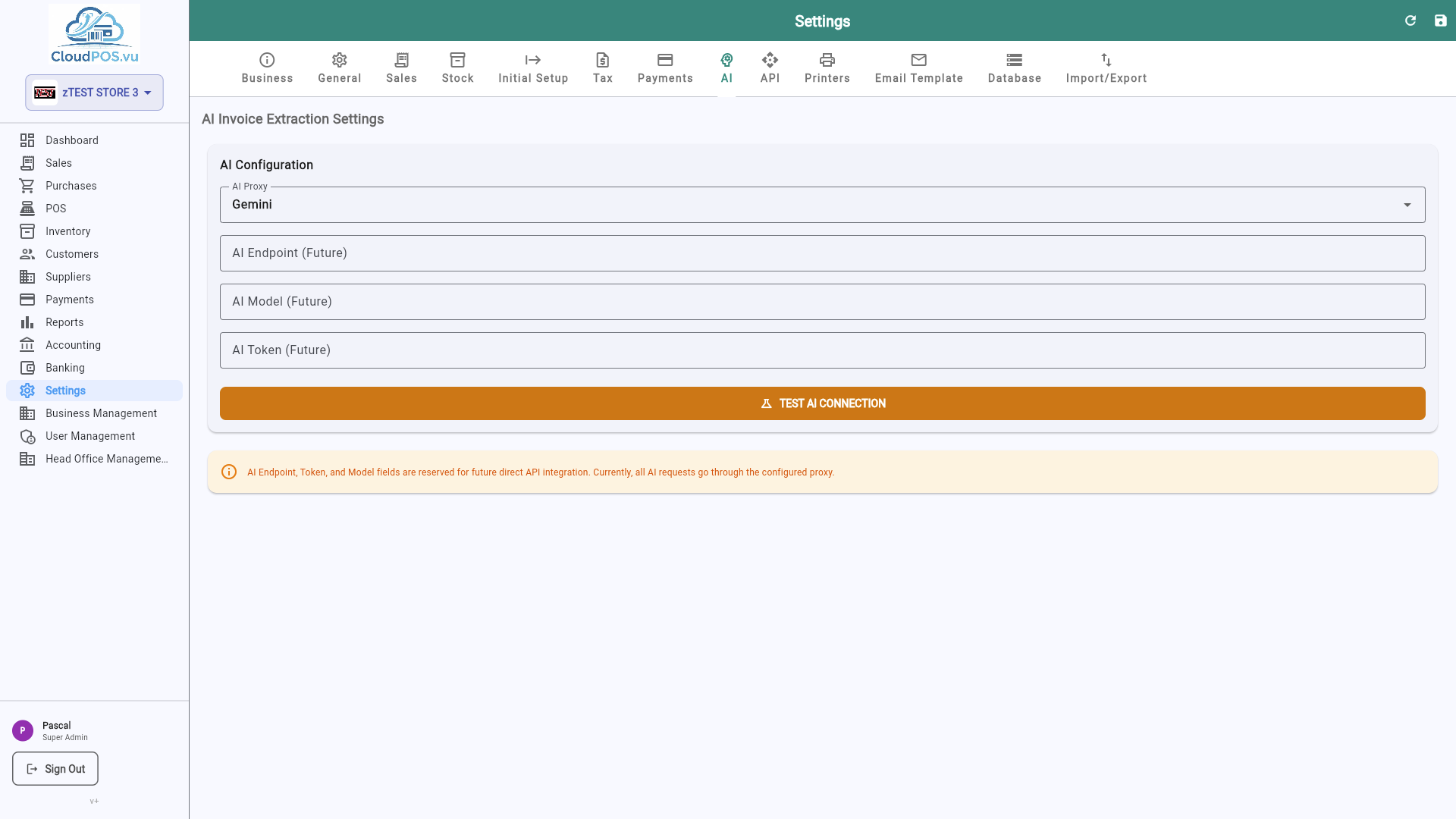1456x819 pixels.
Task: Click the Payments tab card icon
Action: coord(665,60)
